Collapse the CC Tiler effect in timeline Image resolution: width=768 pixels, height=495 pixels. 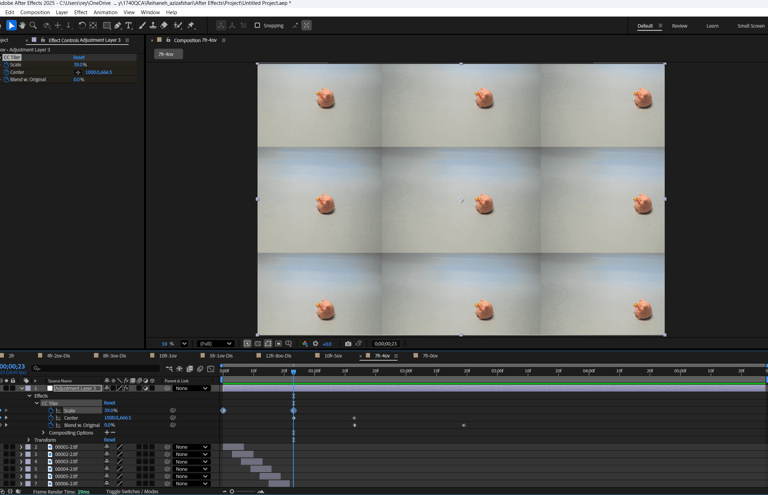[37, 403]
